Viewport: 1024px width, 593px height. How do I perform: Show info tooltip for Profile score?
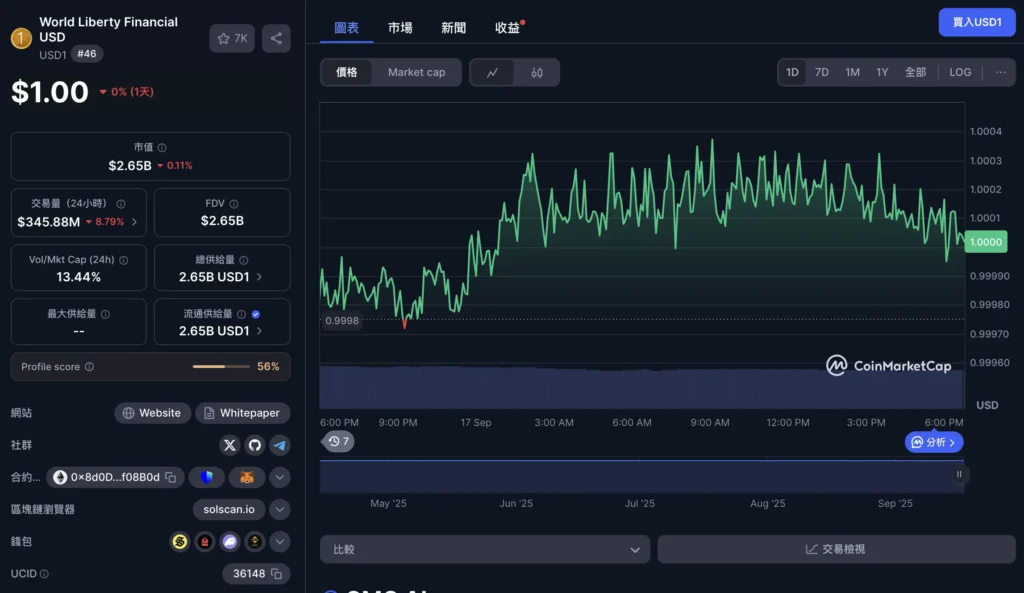tap(89, 367)
